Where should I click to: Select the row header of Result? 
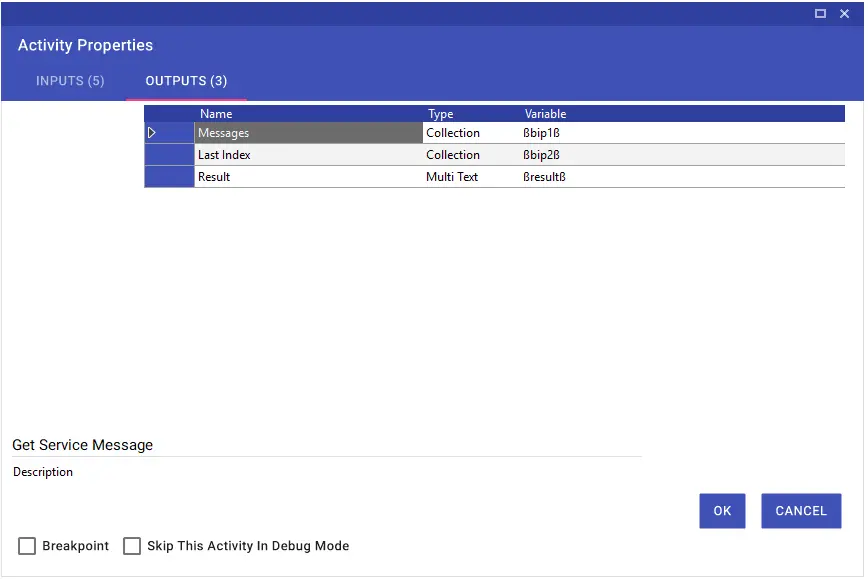coord(169,177)
